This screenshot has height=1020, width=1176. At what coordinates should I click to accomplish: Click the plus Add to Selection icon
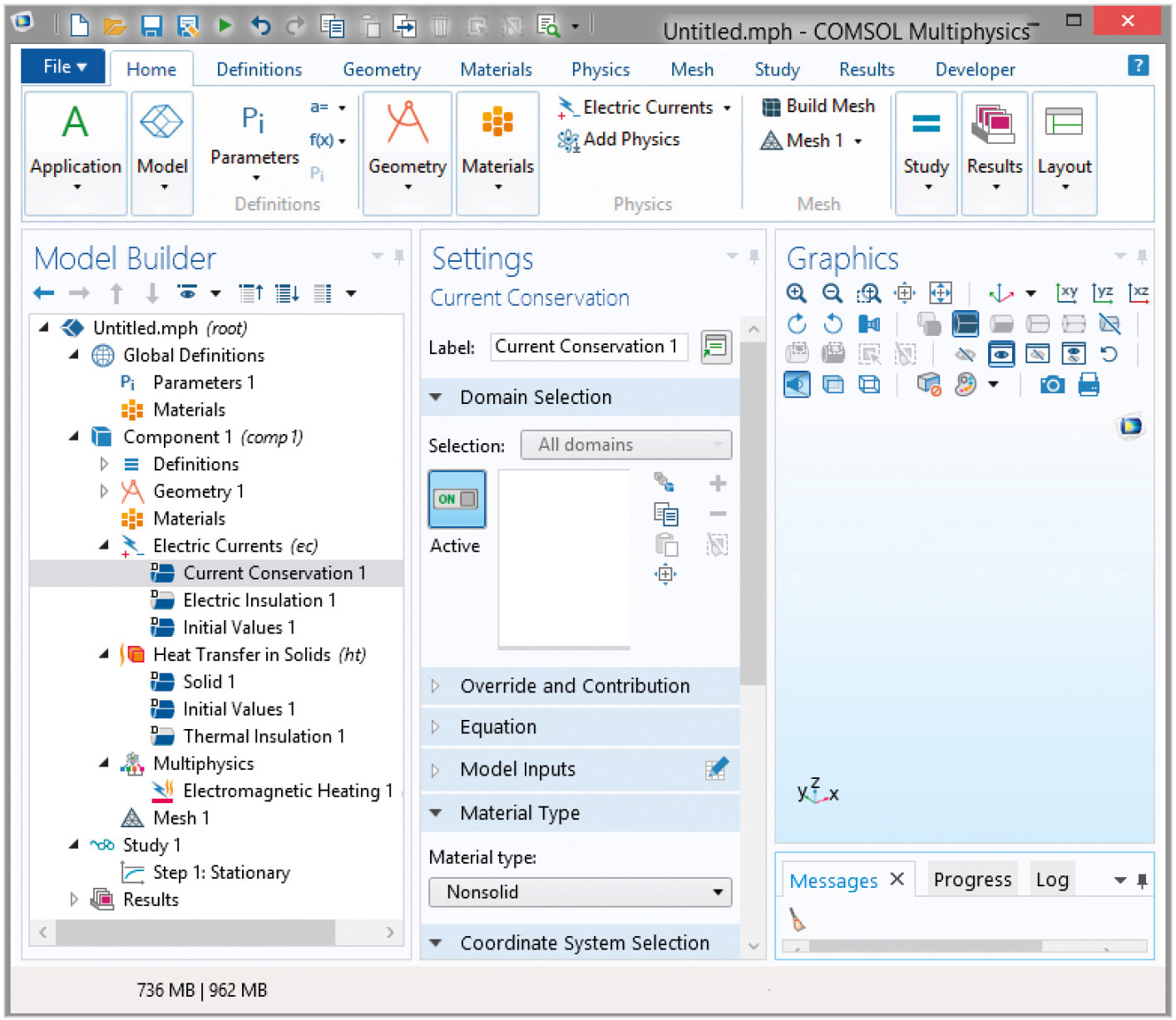718,483
